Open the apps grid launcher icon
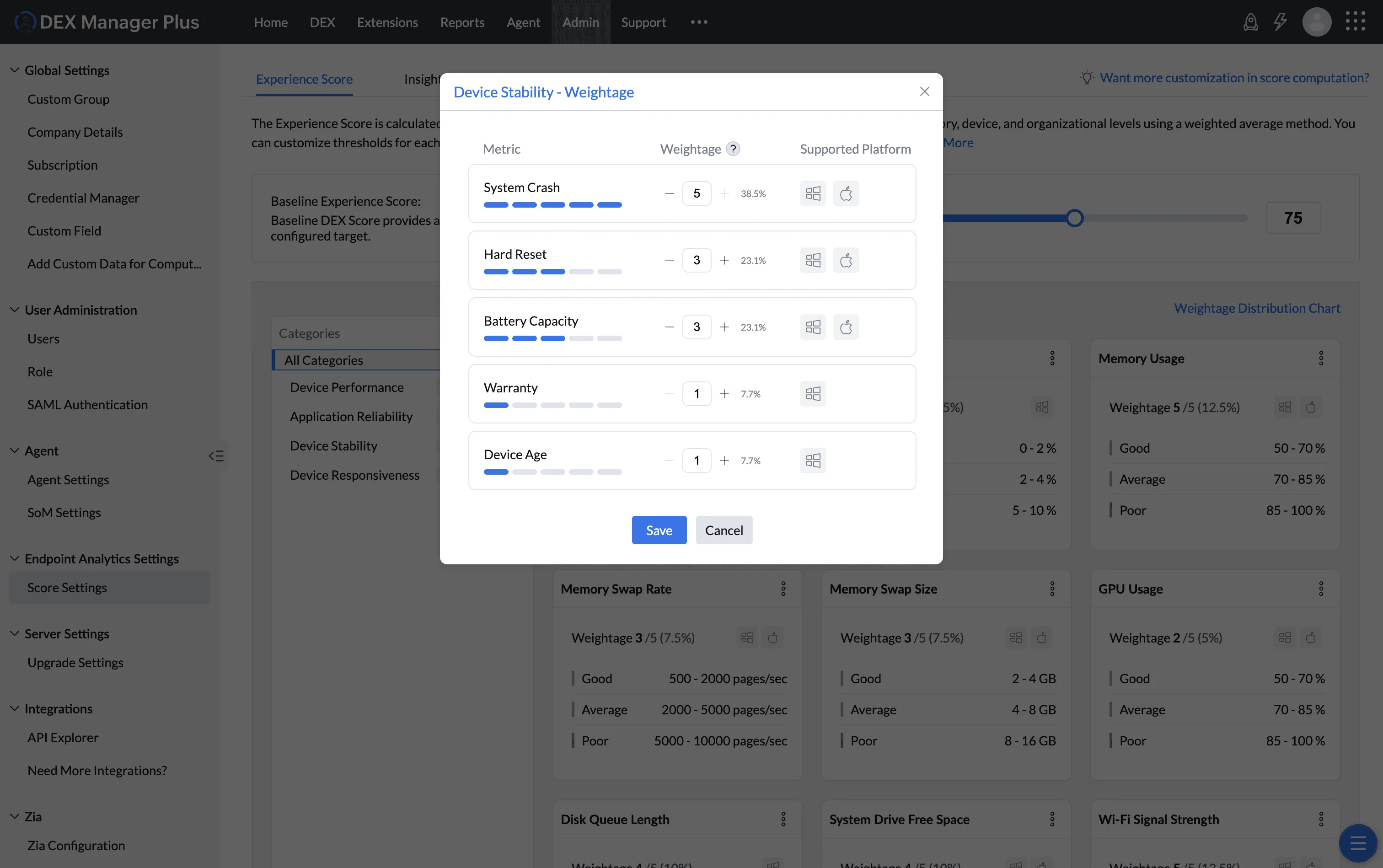The image size is (1383, 868). tap(1356, 21)
